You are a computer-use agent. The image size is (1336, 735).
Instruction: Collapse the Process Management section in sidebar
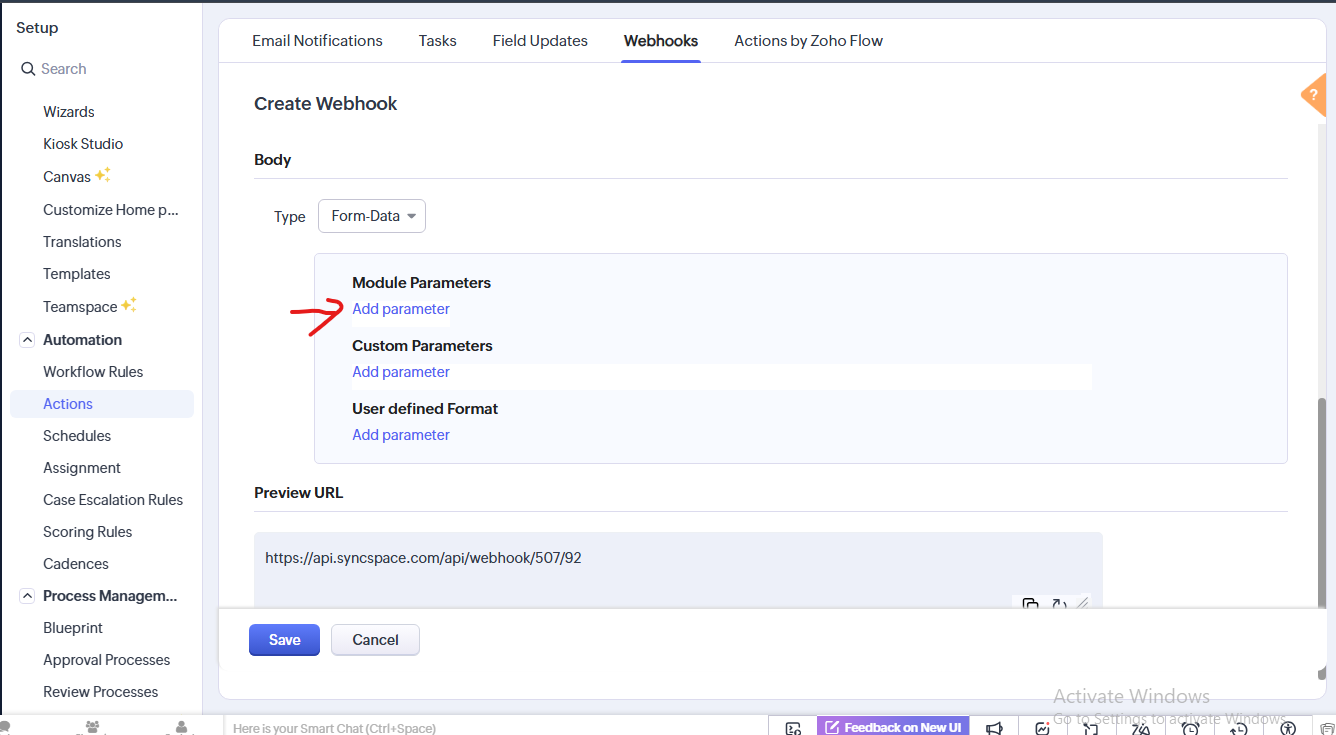pos(27,596)
